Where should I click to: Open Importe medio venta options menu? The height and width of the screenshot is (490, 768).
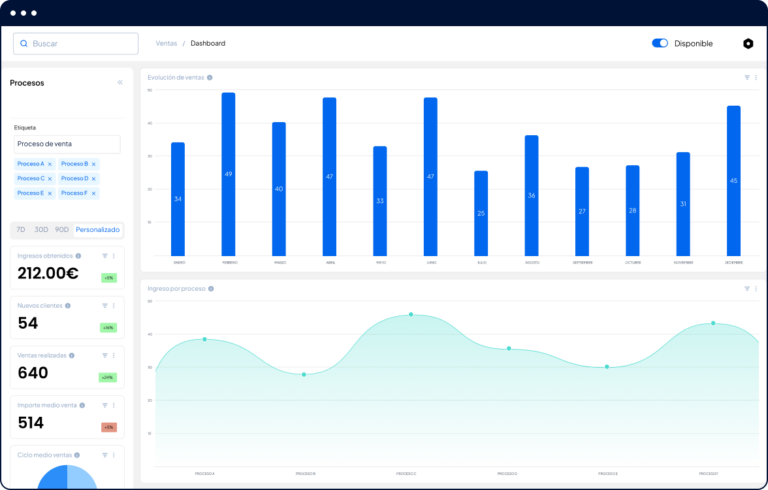[114, 405]
